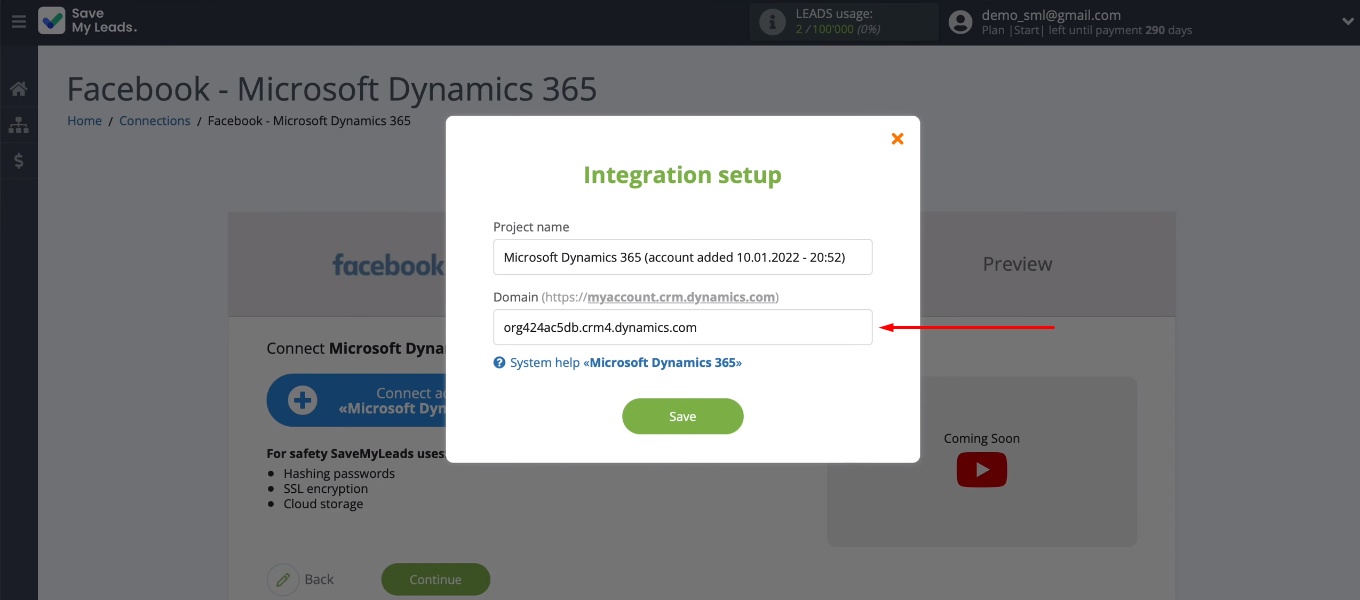Image resolution: width=1360 pixels, height=600 pixels.
Task: Expand the account dropdown chevron
Action: (x=1346, y=21)
